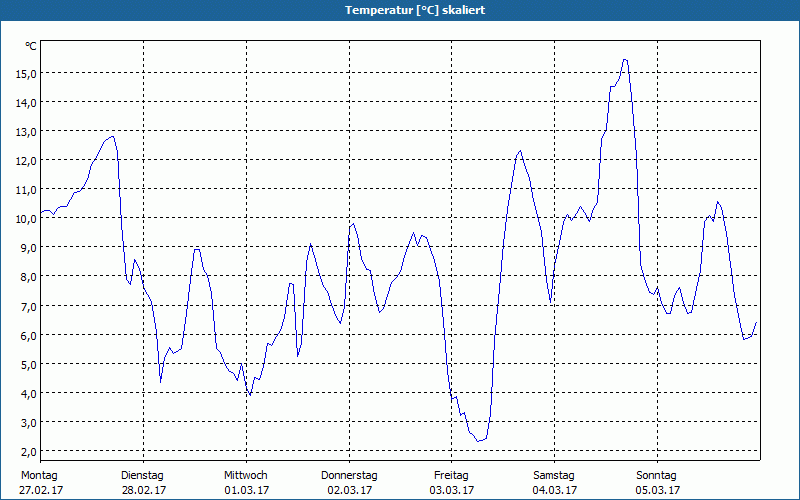Select the 01.03.17 date label

[x=246, y=490]
